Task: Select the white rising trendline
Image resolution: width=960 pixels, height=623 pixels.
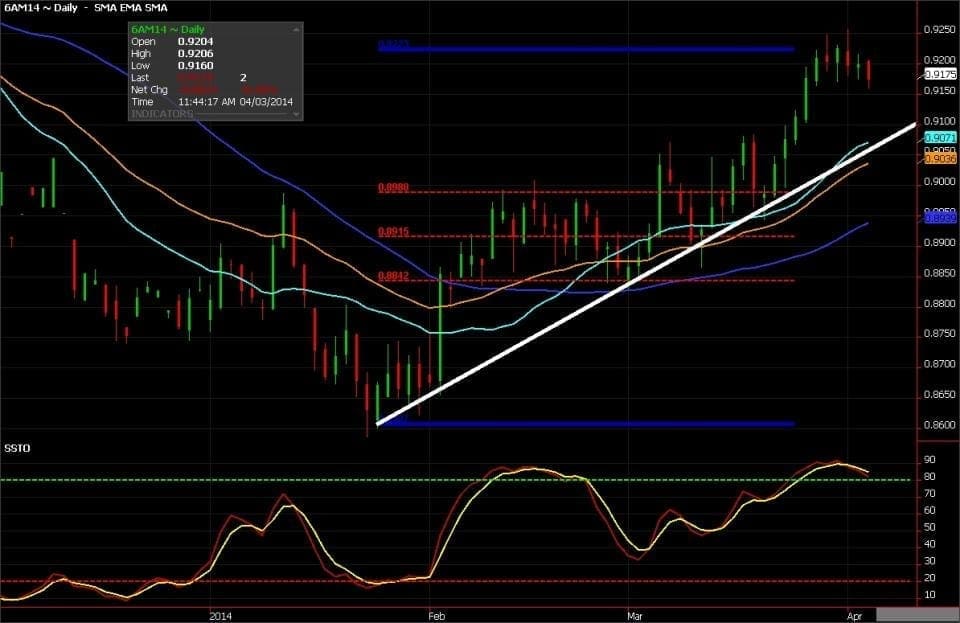Action: pos(646,274)
